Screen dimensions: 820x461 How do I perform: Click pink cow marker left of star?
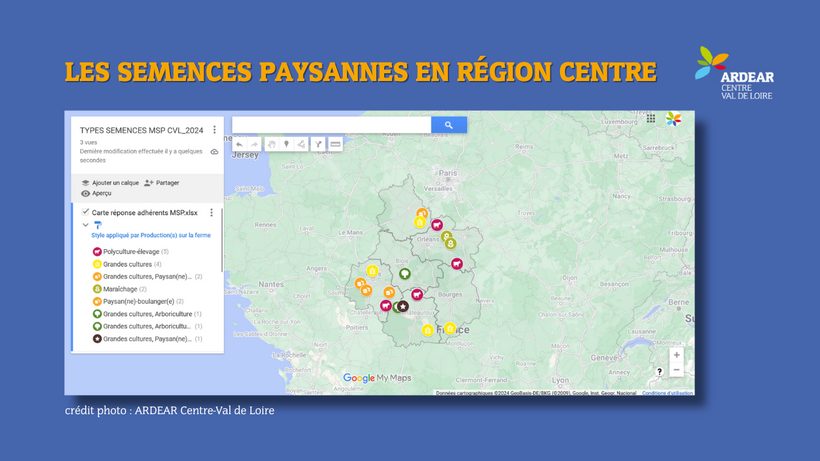pos(386,305)
